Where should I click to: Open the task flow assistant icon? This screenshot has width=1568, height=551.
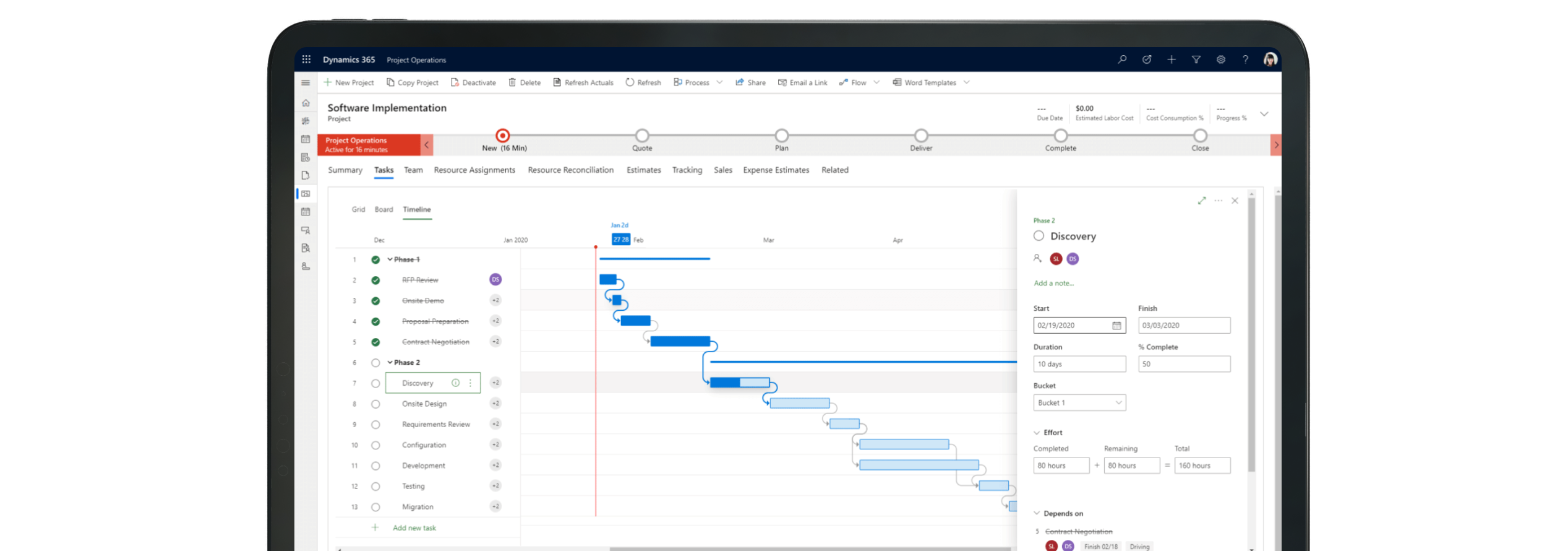(x=1147, y=59)
